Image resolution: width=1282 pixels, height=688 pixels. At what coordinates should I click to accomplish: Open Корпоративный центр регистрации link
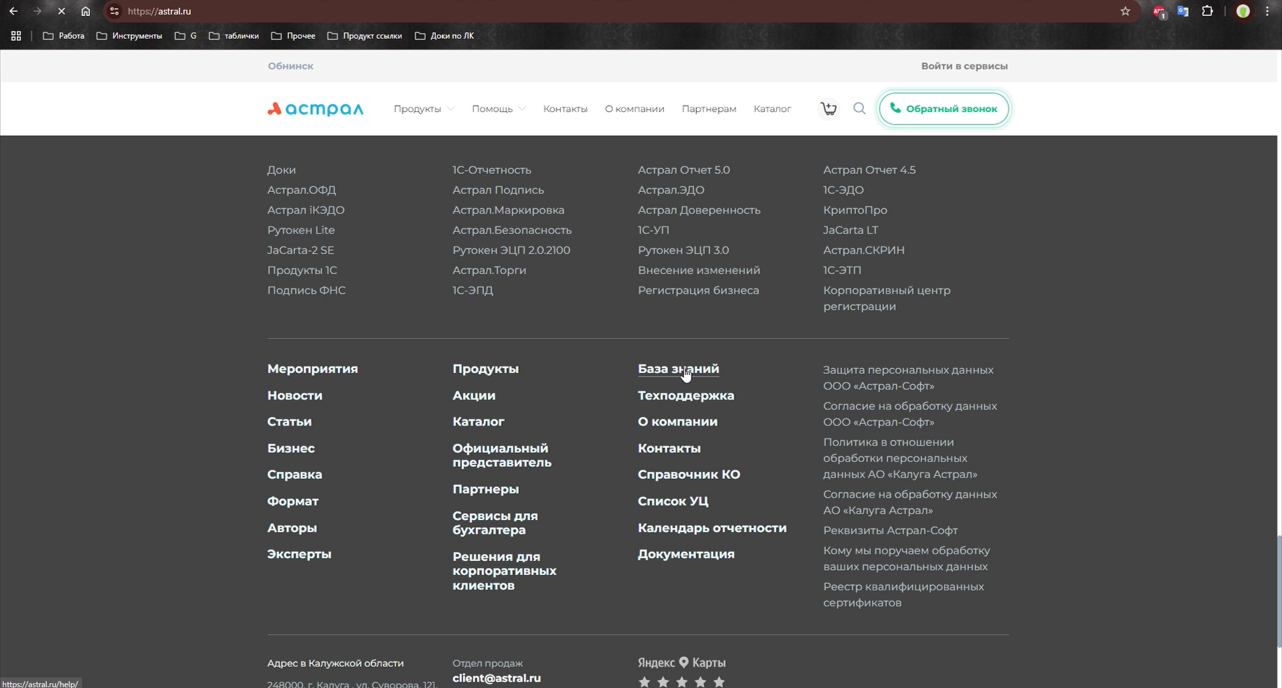coord(887,298)
